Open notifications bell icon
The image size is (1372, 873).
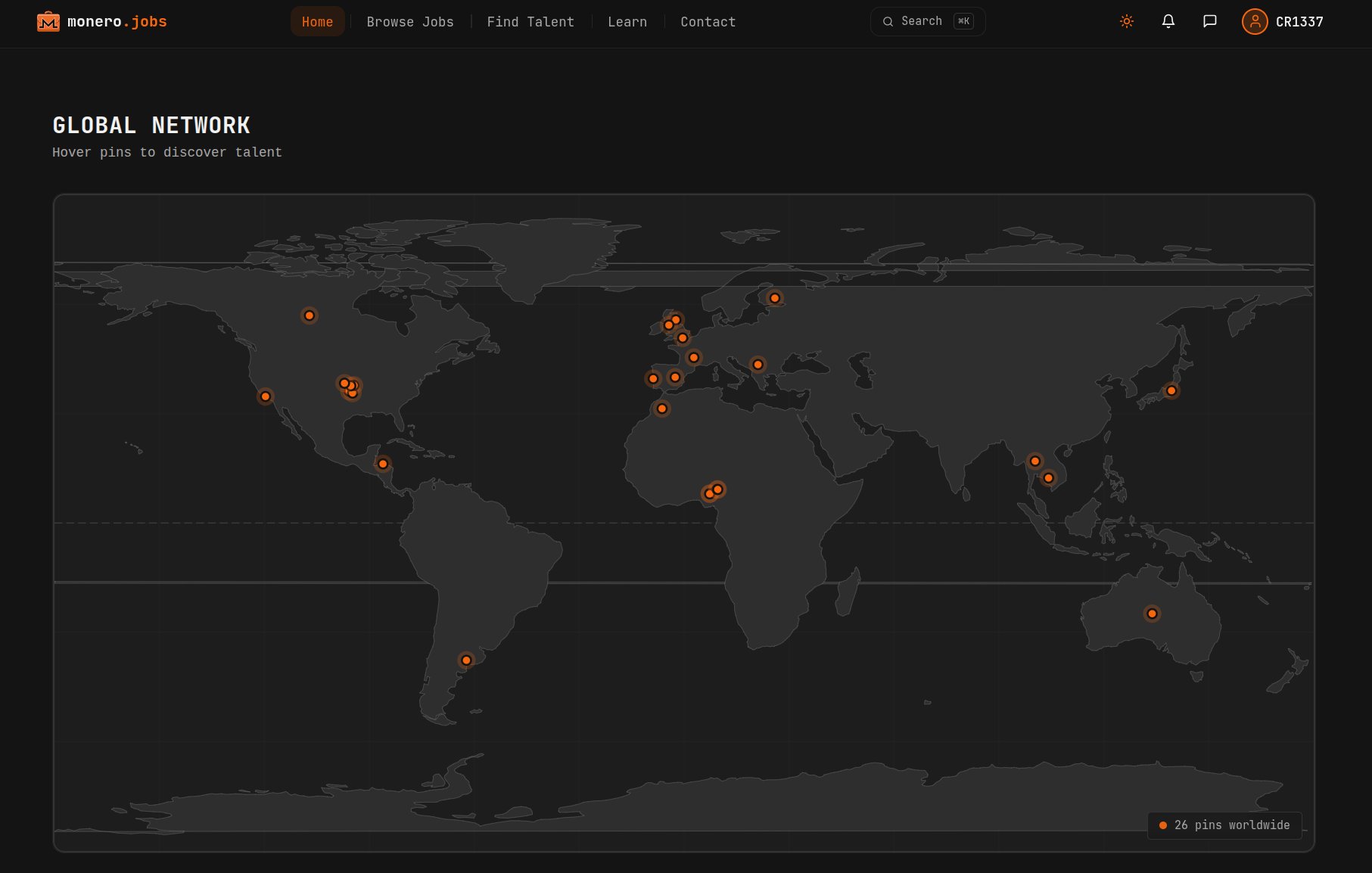[1168, 21]
